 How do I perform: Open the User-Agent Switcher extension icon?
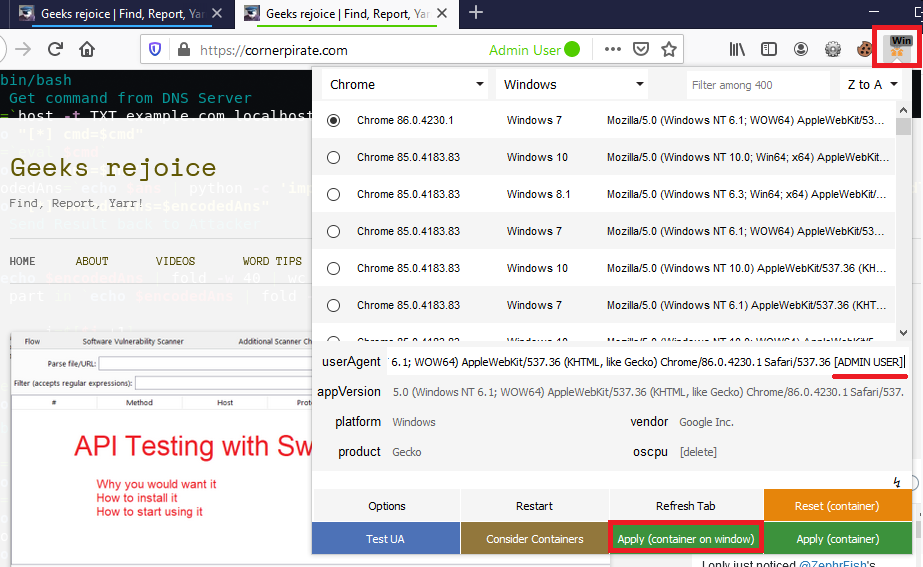pyautogui.click(x=901, y=48)
